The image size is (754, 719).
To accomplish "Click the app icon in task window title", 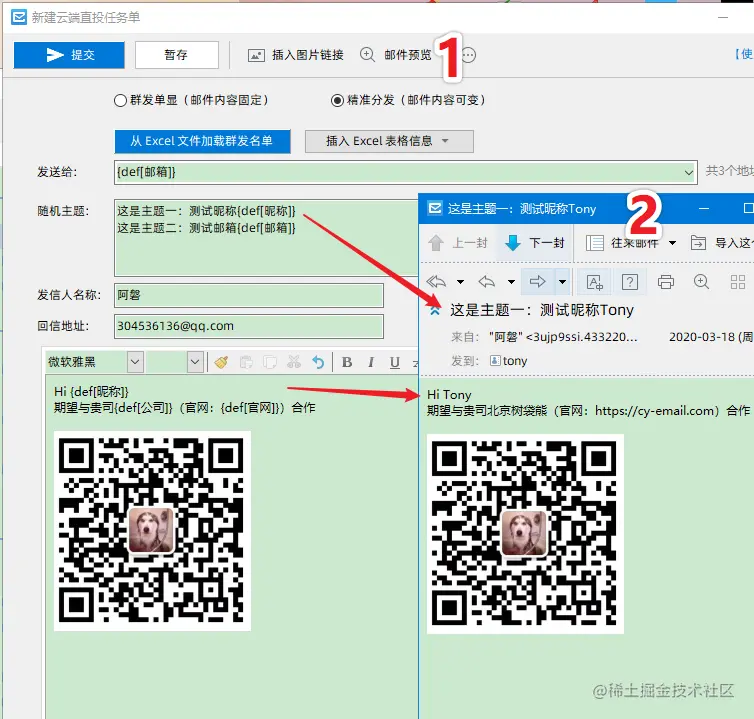I will coord(19,17).
